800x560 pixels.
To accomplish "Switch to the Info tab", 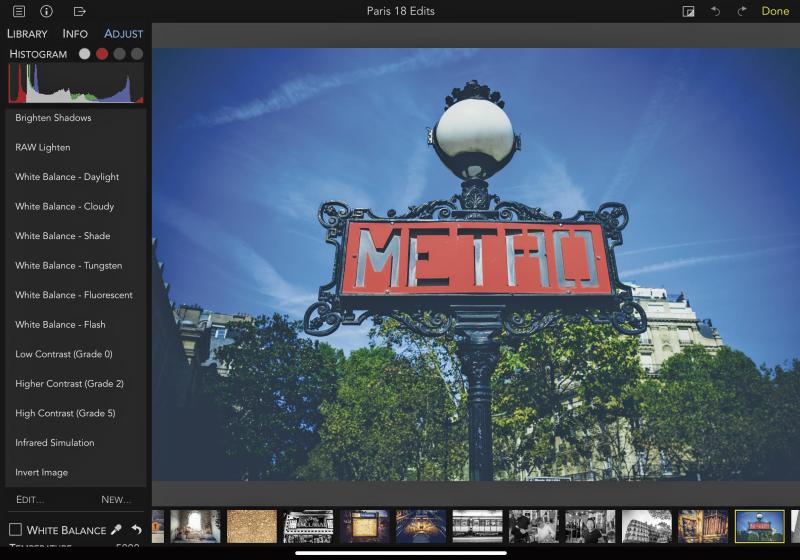I will tap(75, 34).
